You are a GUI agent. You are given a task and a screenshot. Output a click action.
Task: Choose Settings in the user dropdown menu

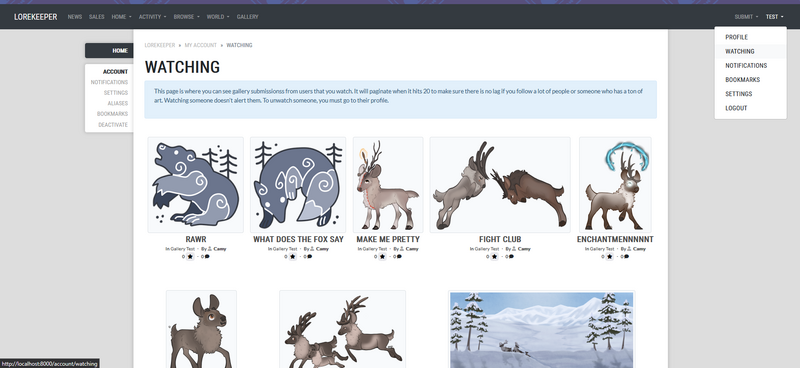pyautogui.click(x=751, y=94)
